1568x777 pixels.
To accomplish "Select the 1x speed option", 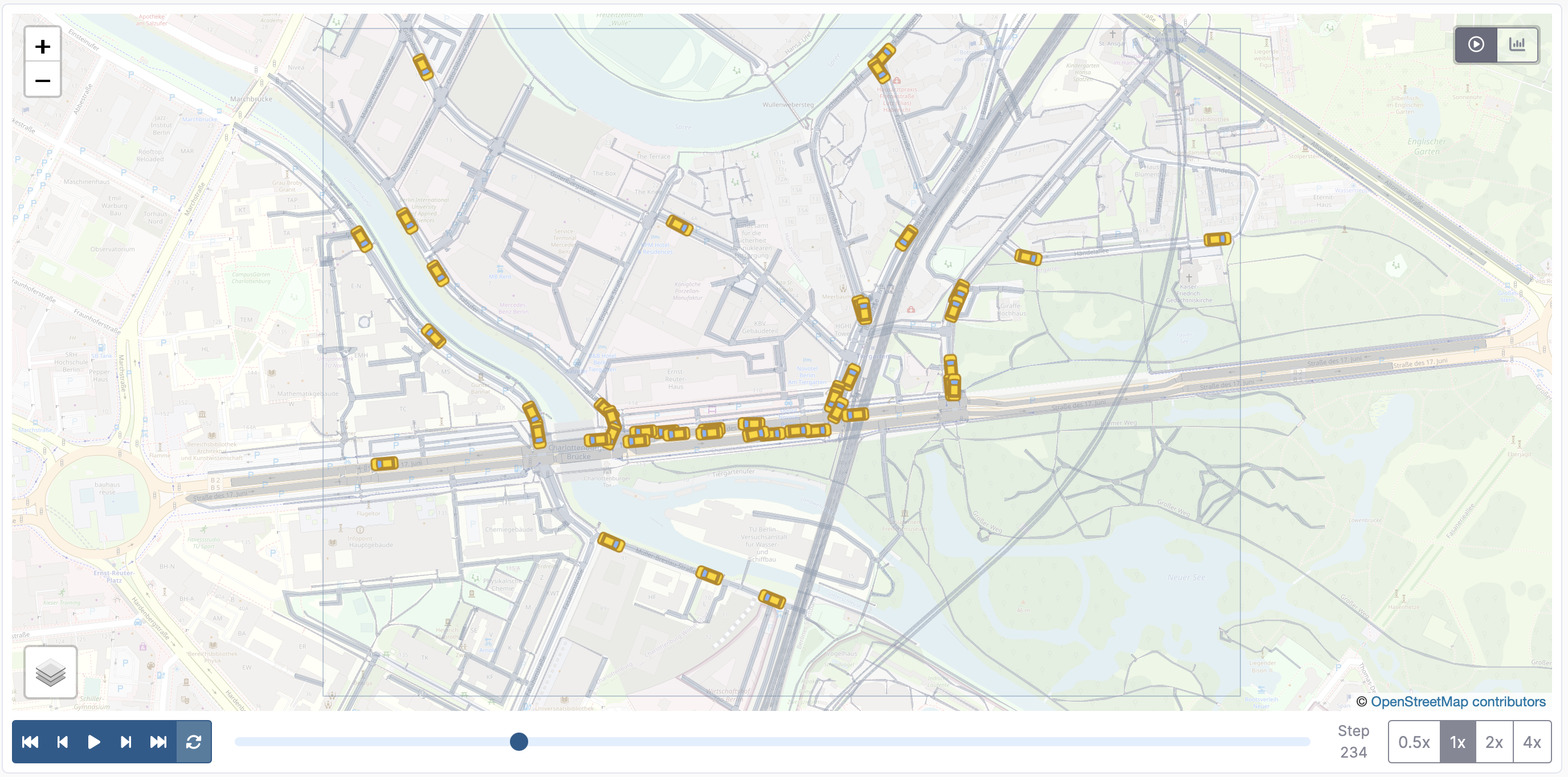I will 1458,742.
